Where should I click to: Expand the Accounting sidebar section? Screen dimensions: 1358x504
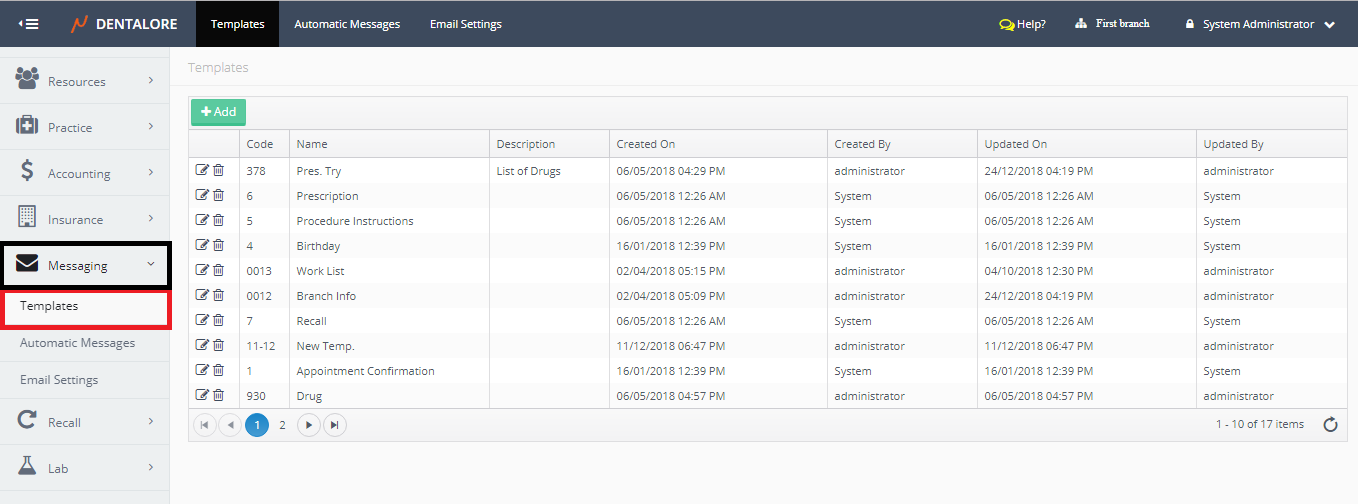pyautogui.click(x=84, y=173)
